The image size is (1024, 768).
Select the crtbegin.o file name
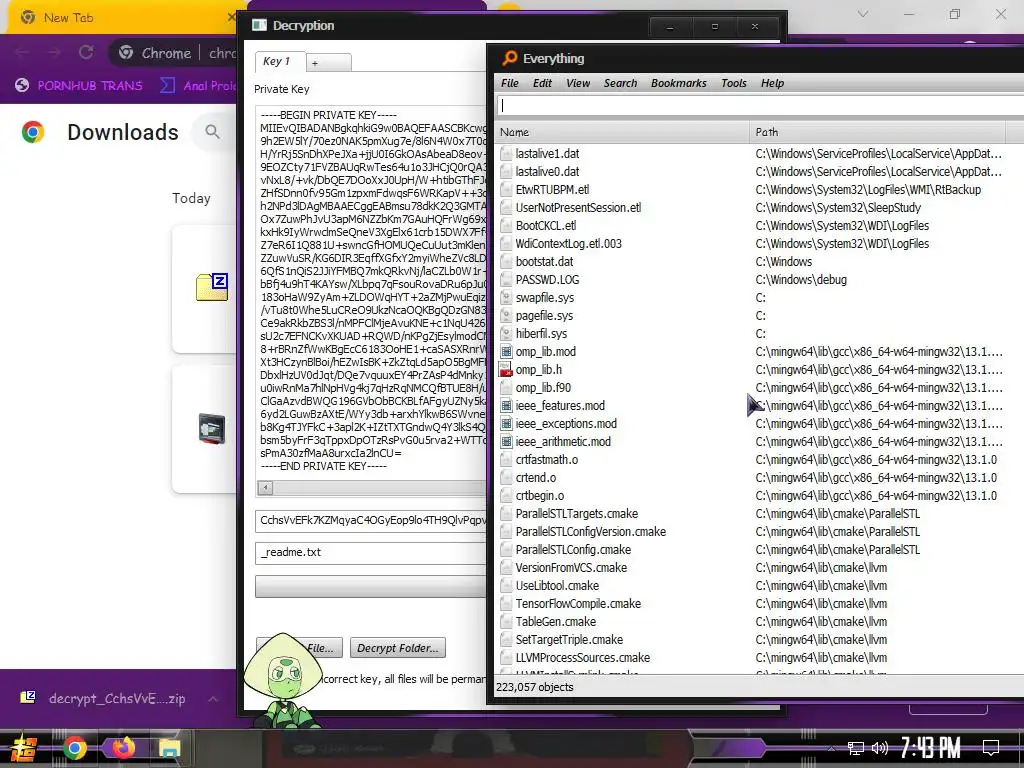click(x=539, y=496)
